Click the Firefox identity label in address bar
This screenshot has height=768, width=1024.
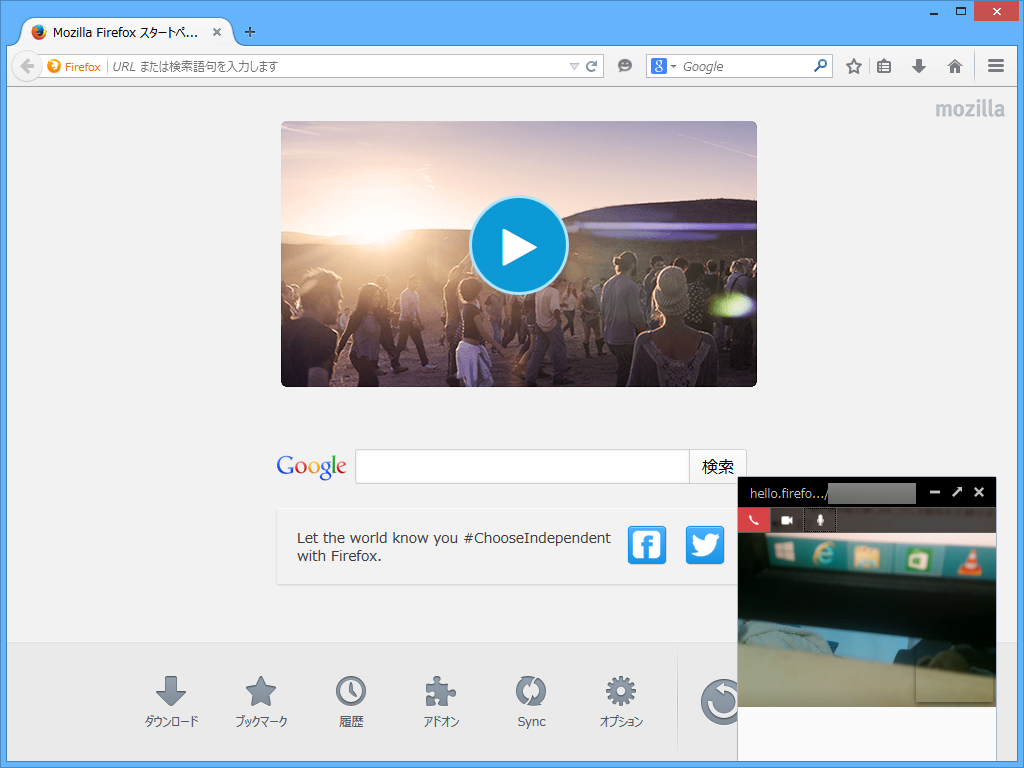click(74, 66)
